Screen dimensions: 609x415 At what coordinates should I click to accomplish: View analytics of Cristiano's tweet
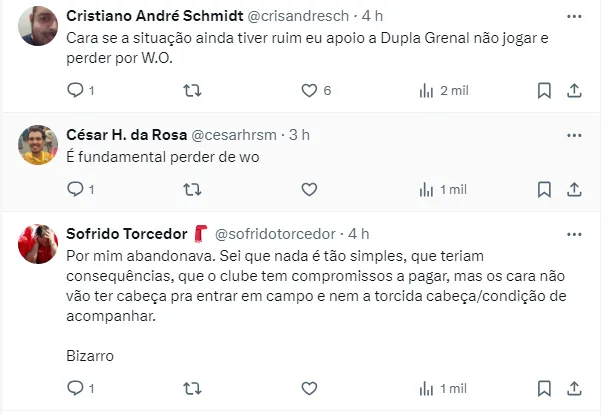coord(426,90)
